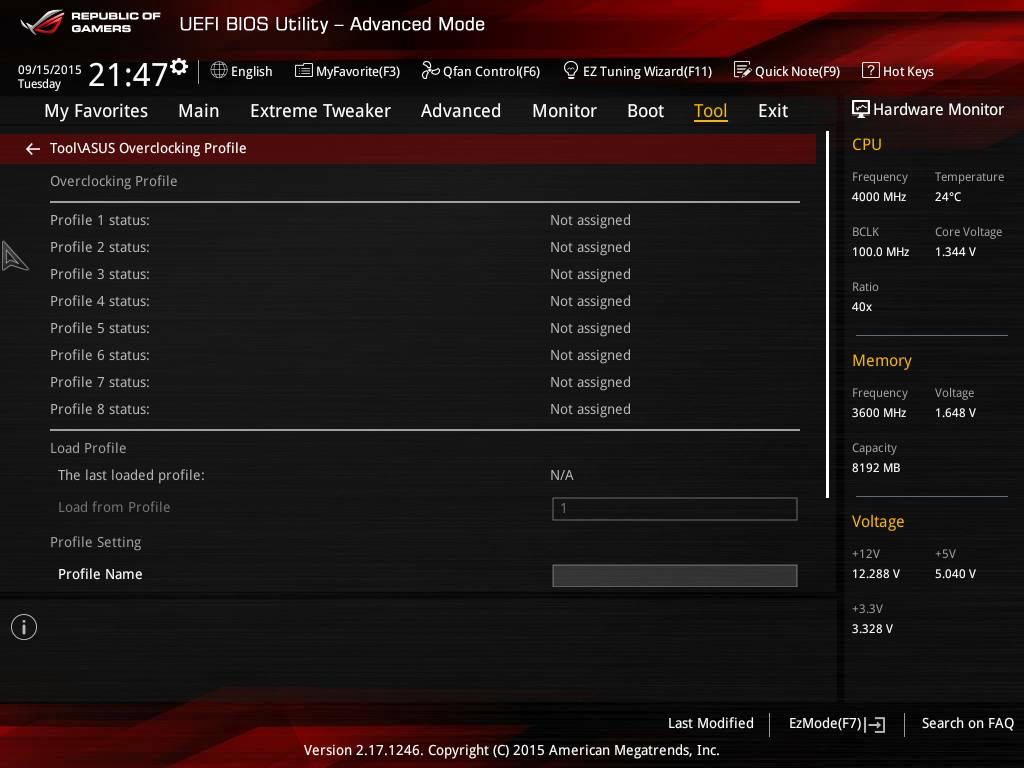The width and height of the screenshot is (1024, 768).
Task: Click the 09/15/2015 date
Action: pos(50,69)
